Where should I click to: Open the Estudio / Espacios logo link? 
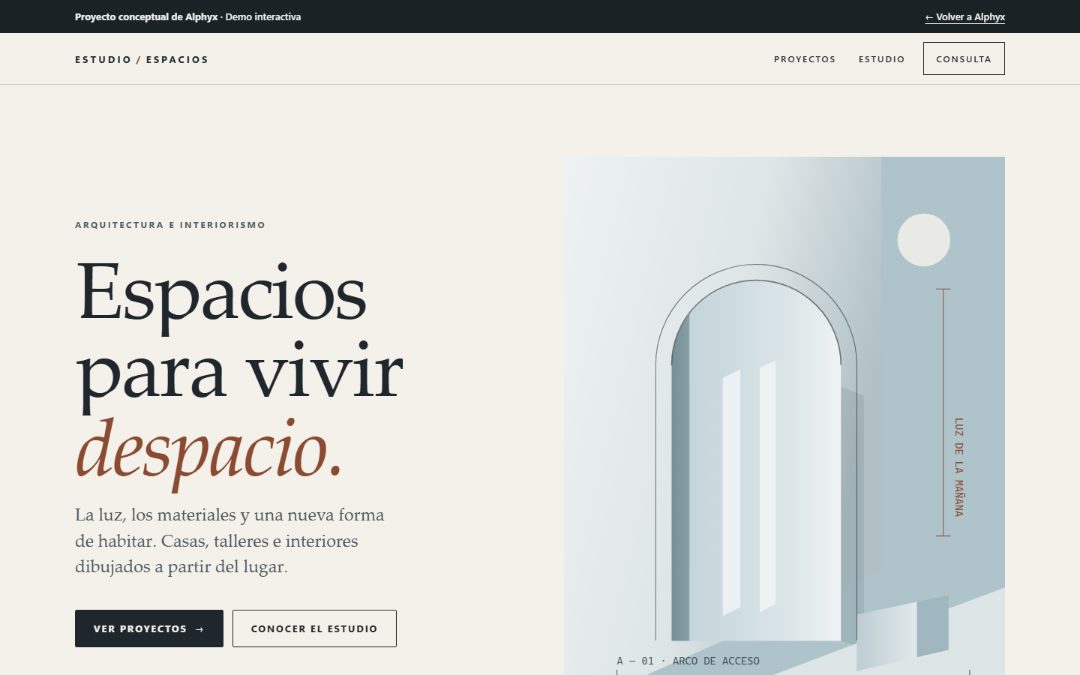pyautogui.click(x=142, y=59)
